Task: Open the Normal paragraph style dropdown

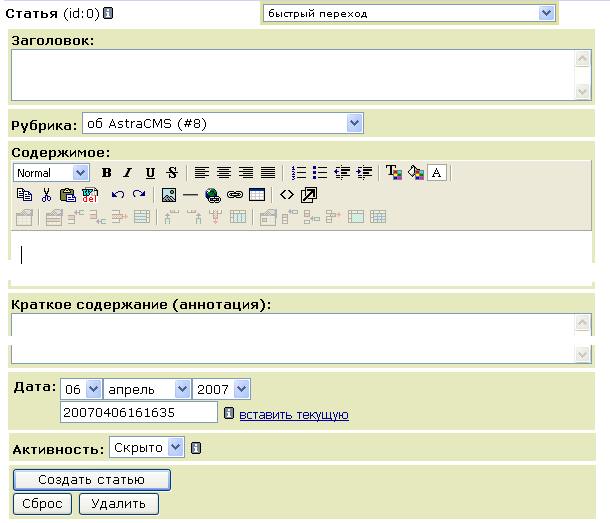Action: click(52, 173)
